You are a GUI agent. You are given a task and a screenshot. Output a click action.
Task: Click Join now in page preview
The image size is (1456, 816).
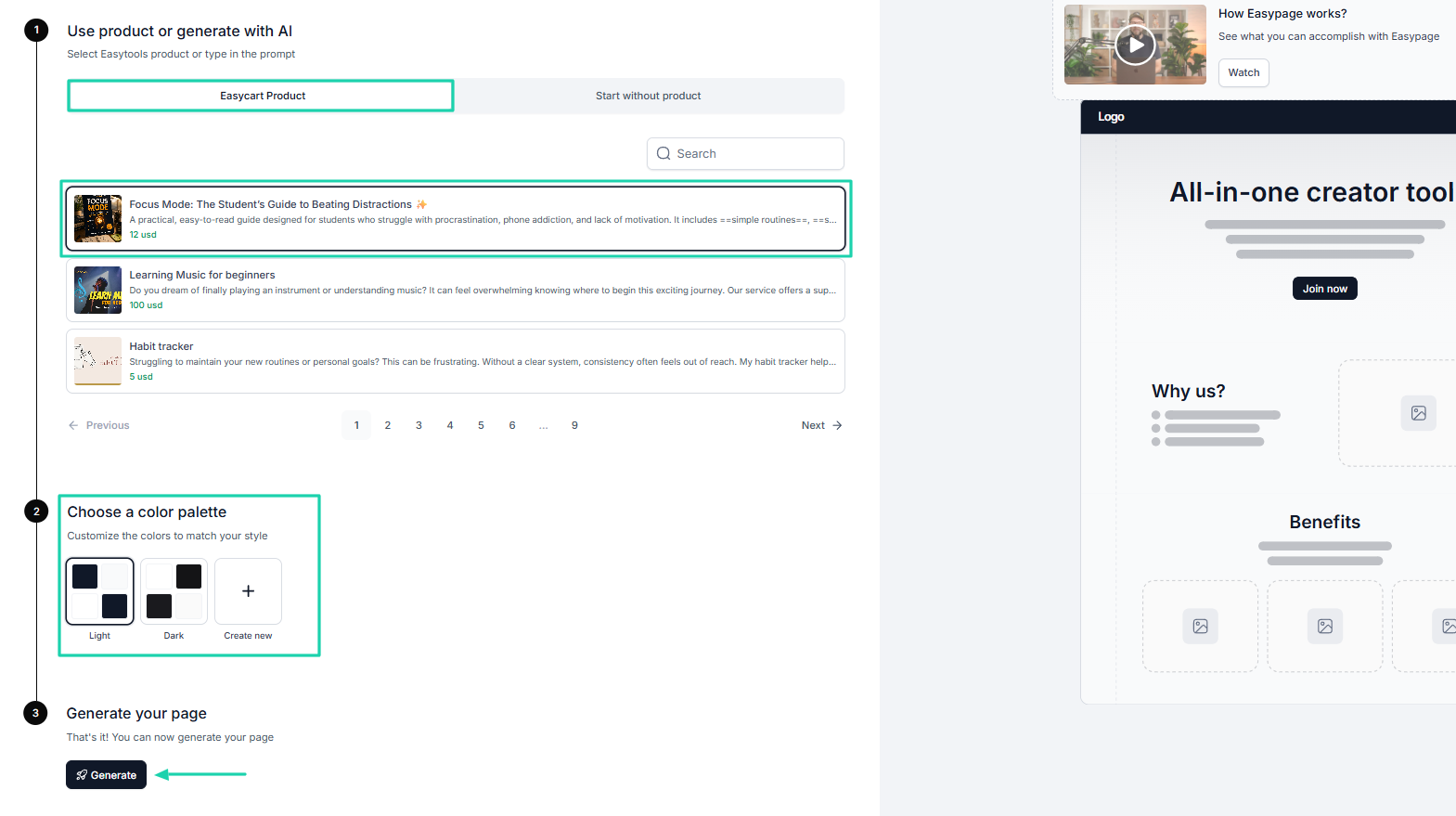coord(1324,289)
